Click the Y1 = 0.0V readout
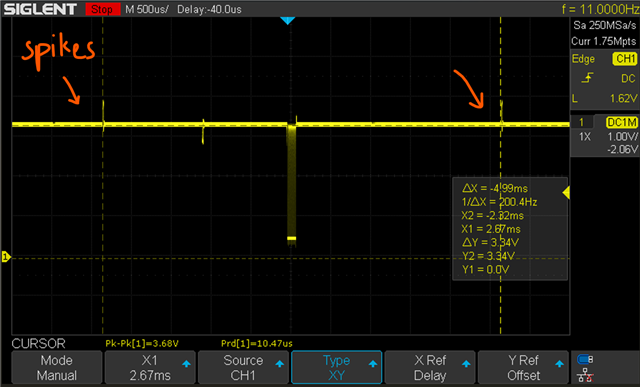The width and height of the screenshot is (640, 387). (485, 269)
